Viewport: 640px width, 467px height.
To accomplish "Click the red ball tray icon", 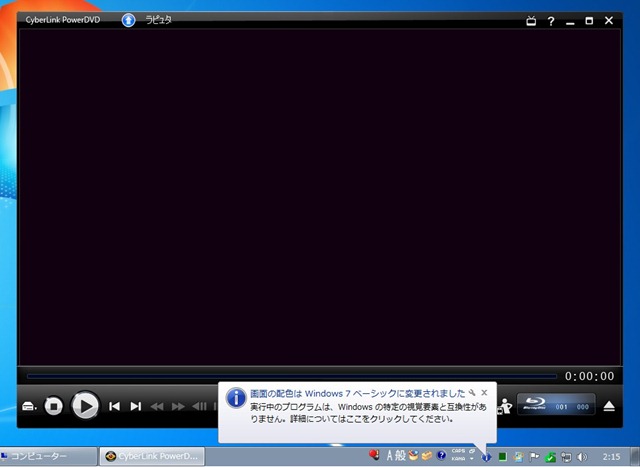I will tap(374, 455).
